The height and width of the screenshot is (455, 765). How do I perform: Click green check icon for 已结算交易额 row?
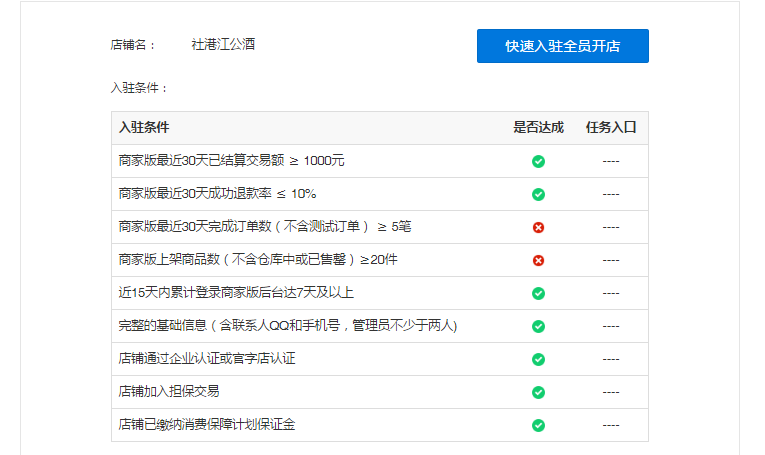coord(538,161)
